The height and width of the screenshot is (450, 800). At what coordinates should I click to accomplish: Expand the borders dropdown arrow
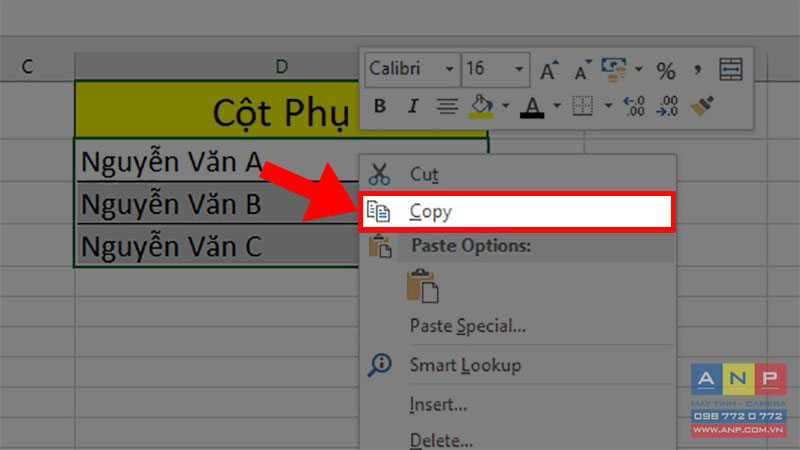tap(608, 106)
